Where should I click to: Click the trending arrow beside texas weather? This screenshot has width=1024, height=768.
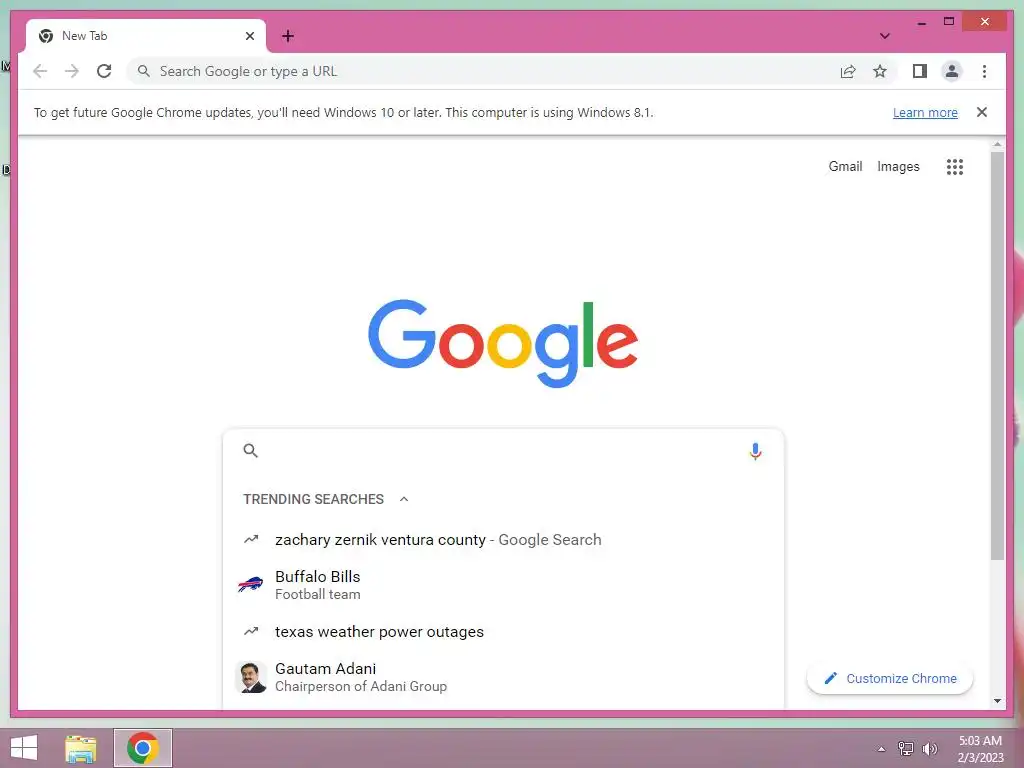251,632
